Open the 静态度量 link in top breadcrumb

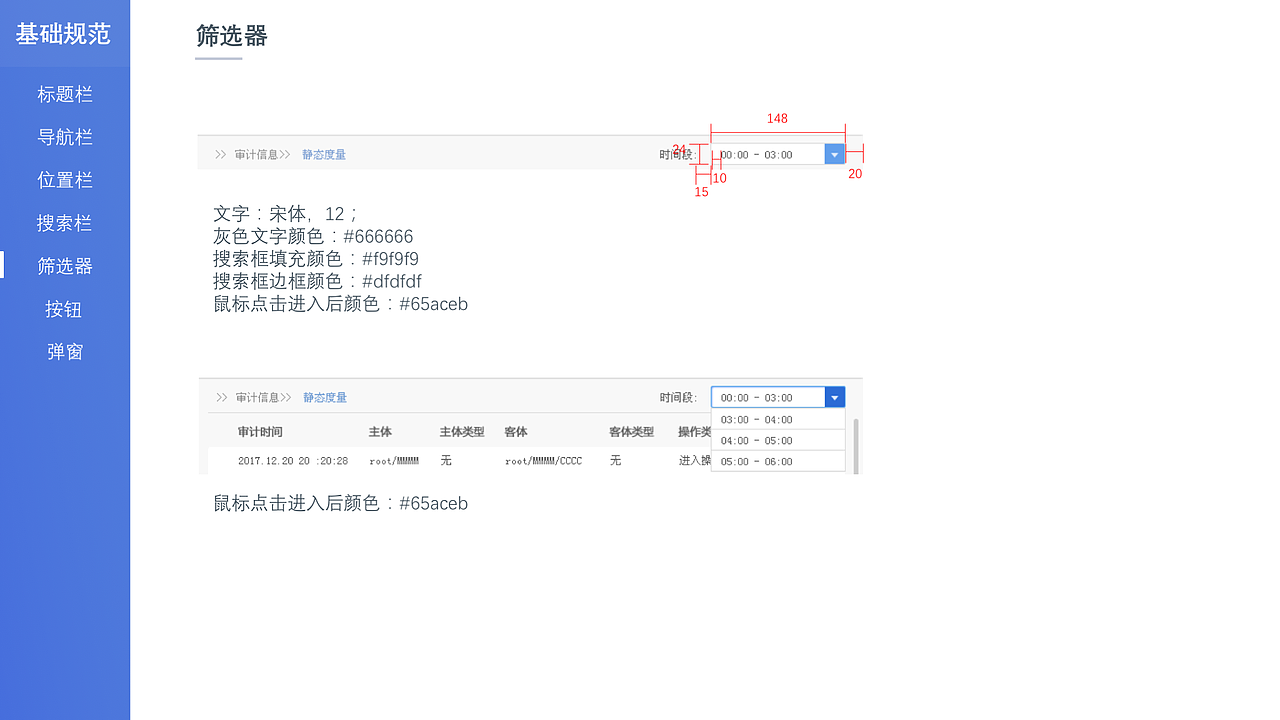tap(322, 154)
